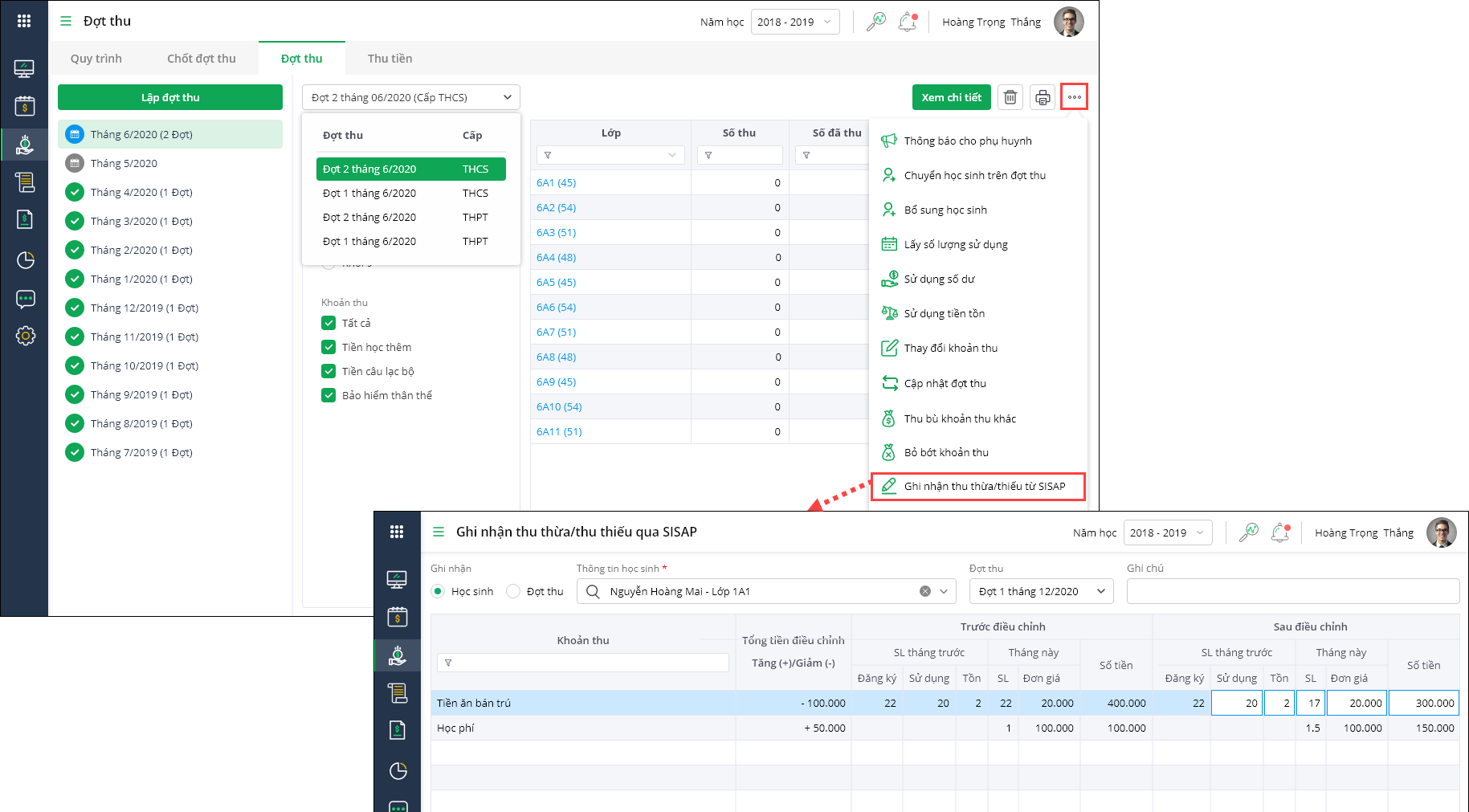
Task: Click the app grid launcher icon
Action: pos(24,21)
